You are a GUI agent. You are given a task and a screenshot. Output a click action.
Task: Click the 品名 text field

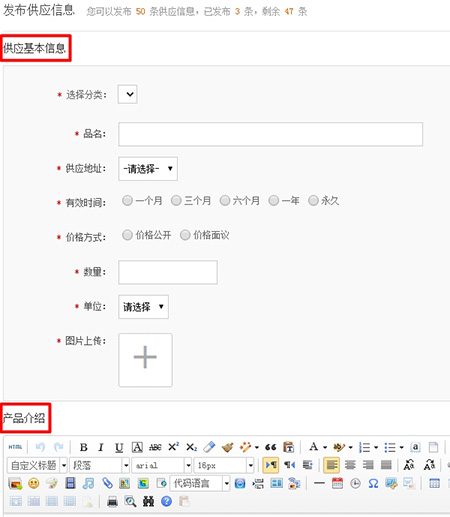pyautogui.click(x=270, y=134)
